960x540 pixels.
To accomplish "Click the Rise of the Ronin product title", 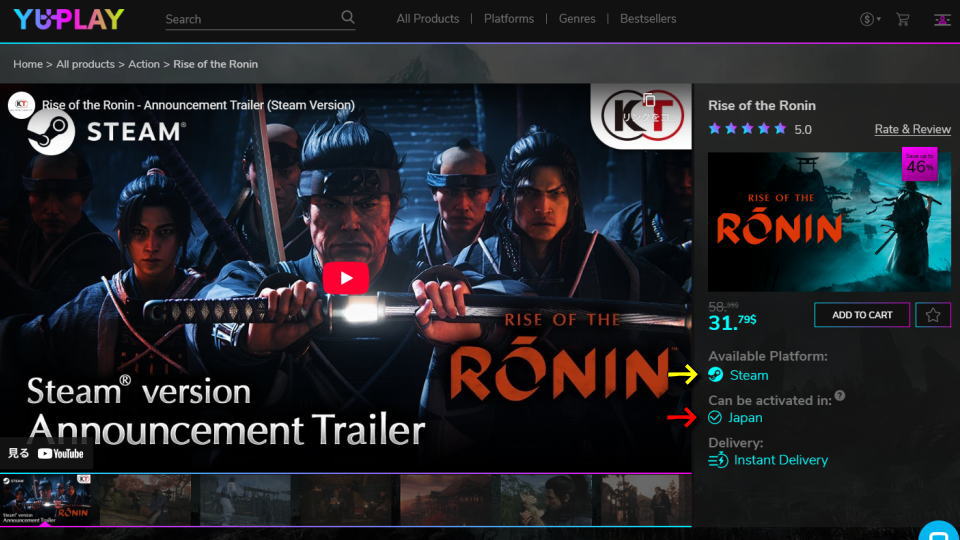I will pyautogui.click(x=762, y=105).
